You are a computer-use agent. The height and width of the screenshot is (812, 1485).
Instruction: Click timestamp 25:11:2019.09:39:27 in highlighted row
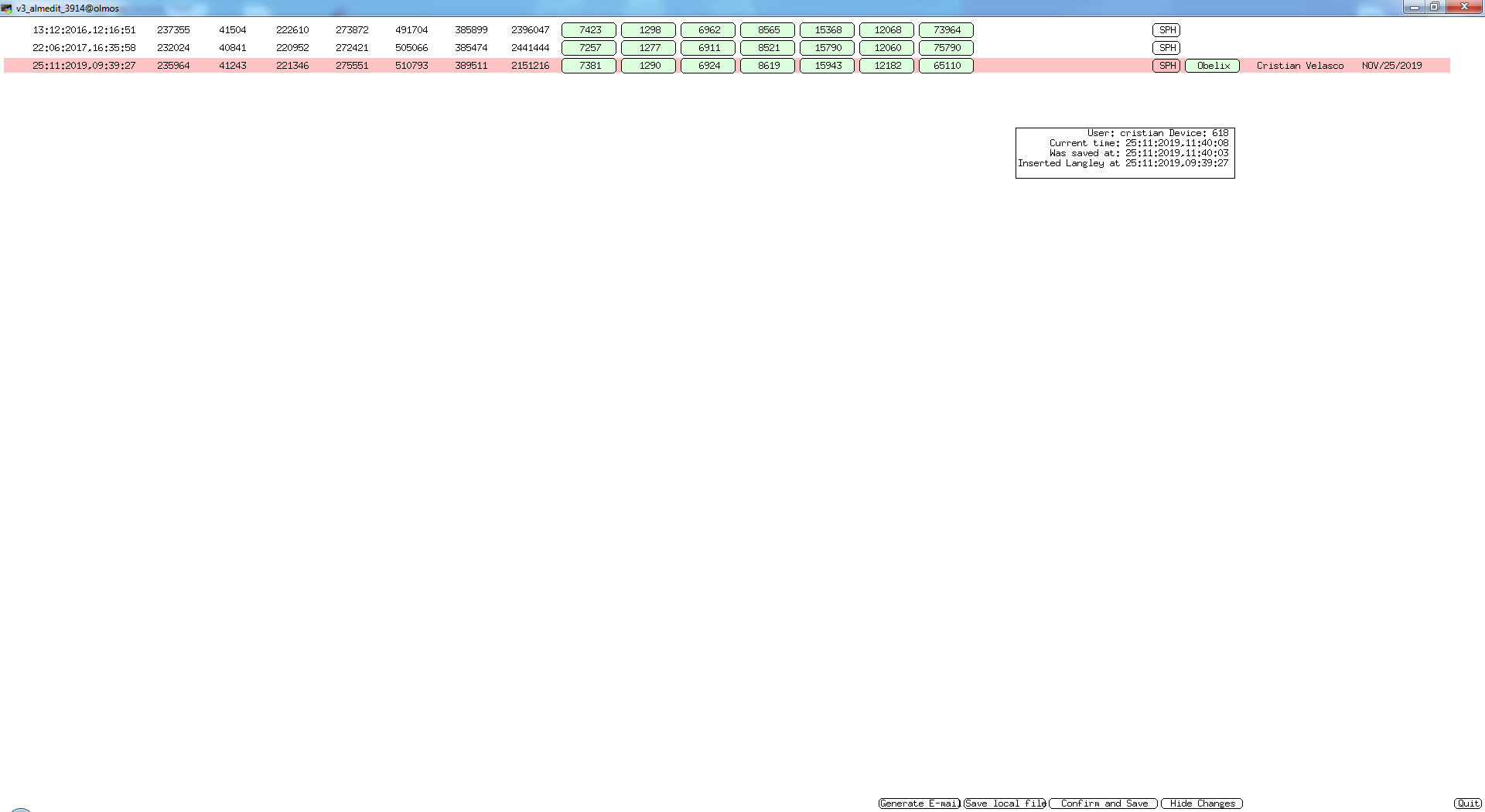[x=84, y=66]
